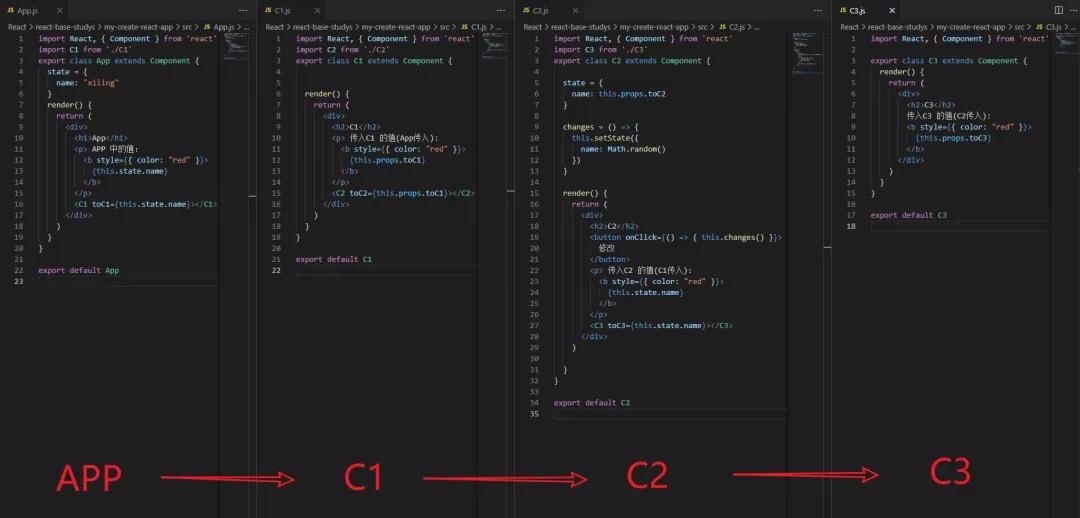The height and width of the screenshot is (518, 1080).
Task: Click the C1.js minimap preview
Action: tap(495, 45)
